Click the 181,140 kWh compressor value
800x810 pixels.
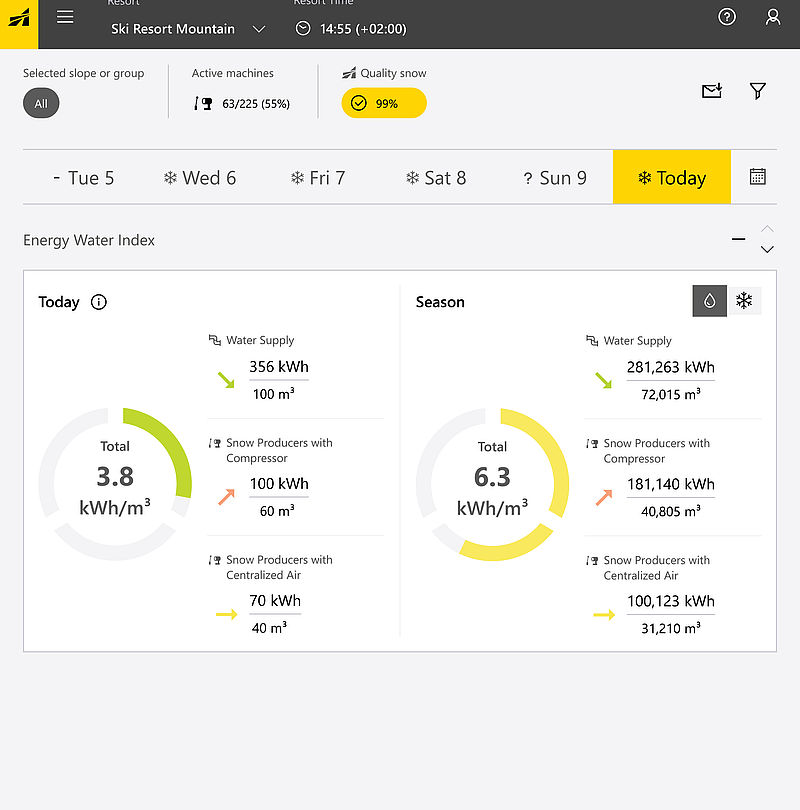point(671,484)
